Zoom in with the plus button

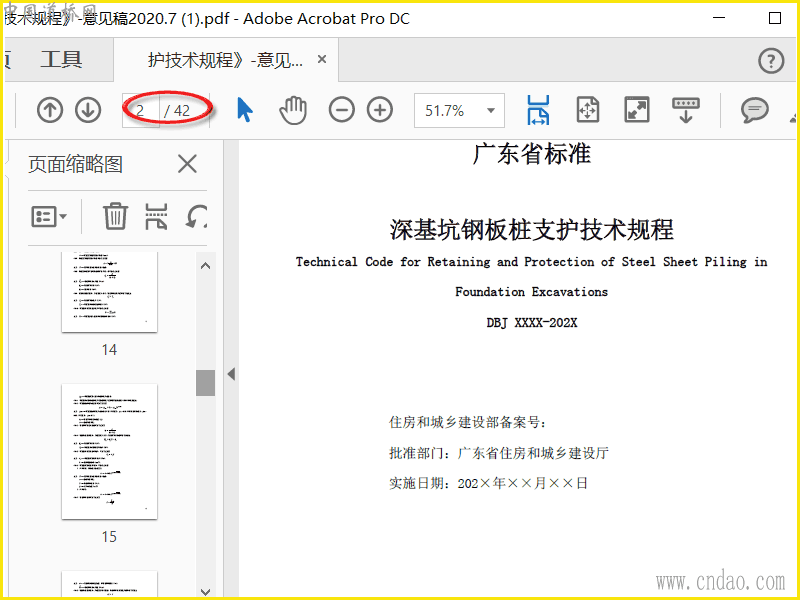[380, 110]
